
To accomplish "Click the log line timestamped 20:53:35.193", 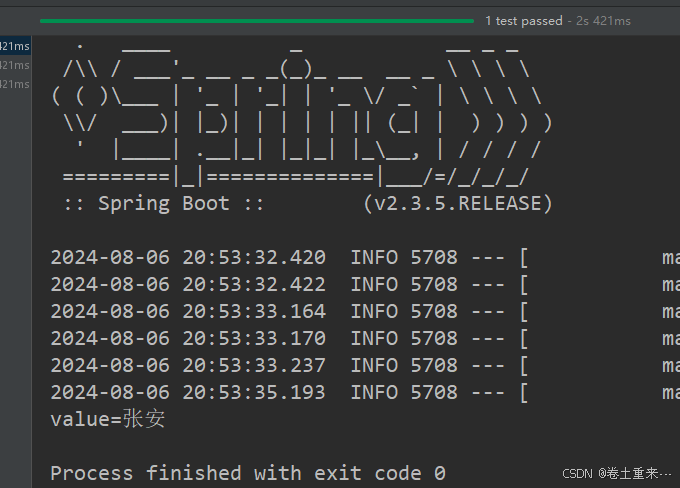I will (x=365, y=392).
